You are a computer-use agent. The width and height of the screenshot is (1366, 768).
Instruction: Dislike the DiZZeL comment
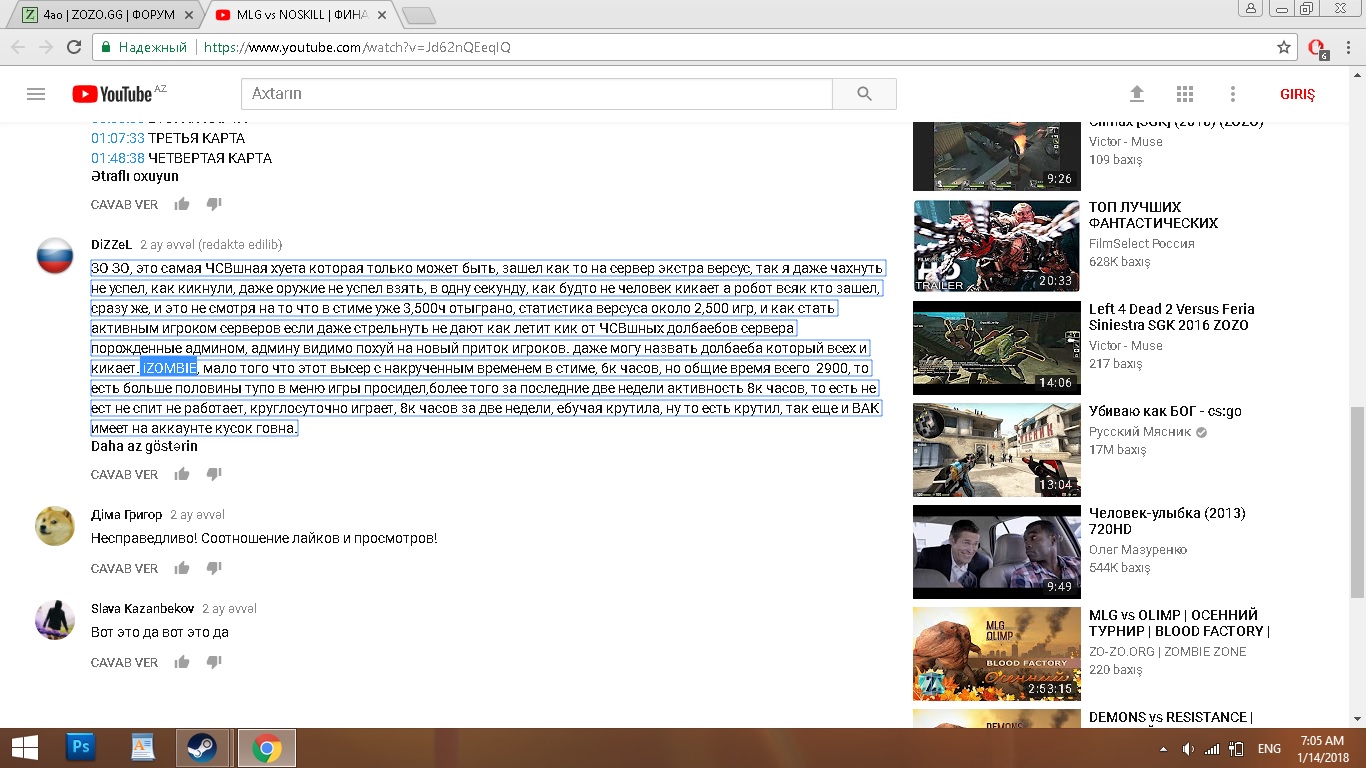pos(213,474)
